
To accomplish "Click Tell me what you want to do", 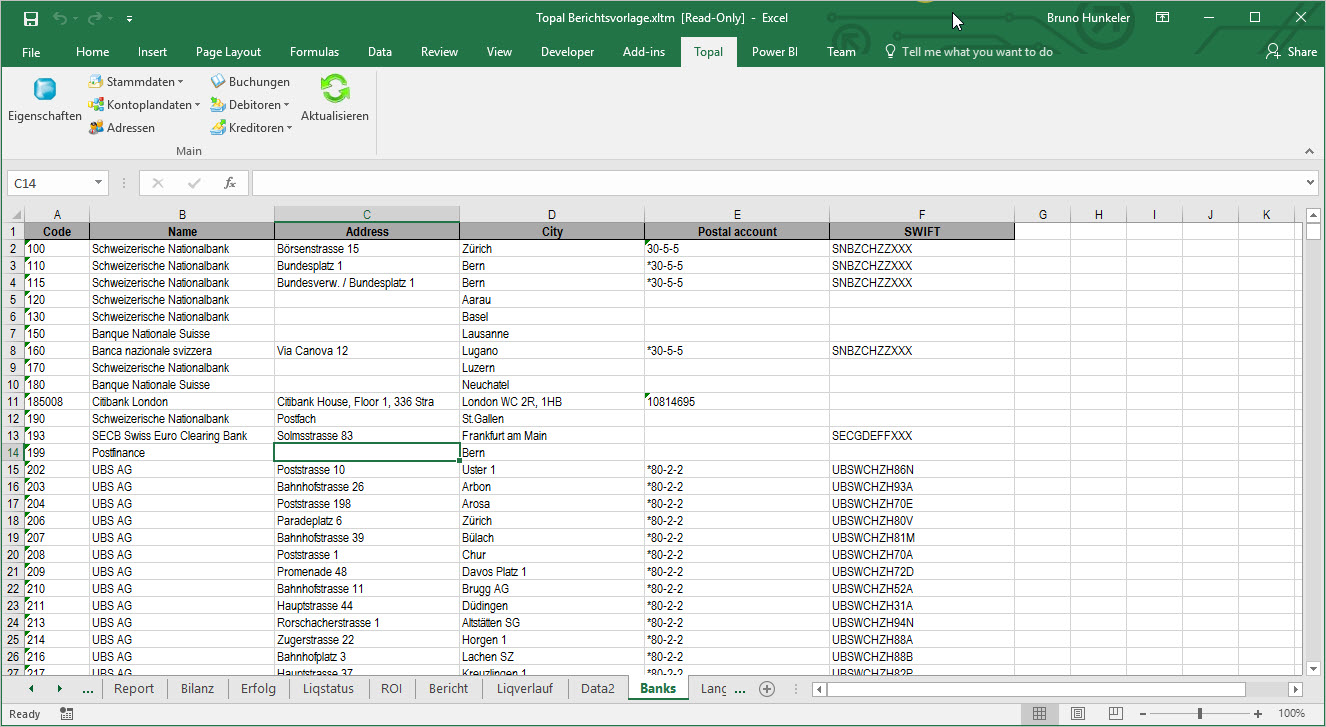I will point(976,52).
